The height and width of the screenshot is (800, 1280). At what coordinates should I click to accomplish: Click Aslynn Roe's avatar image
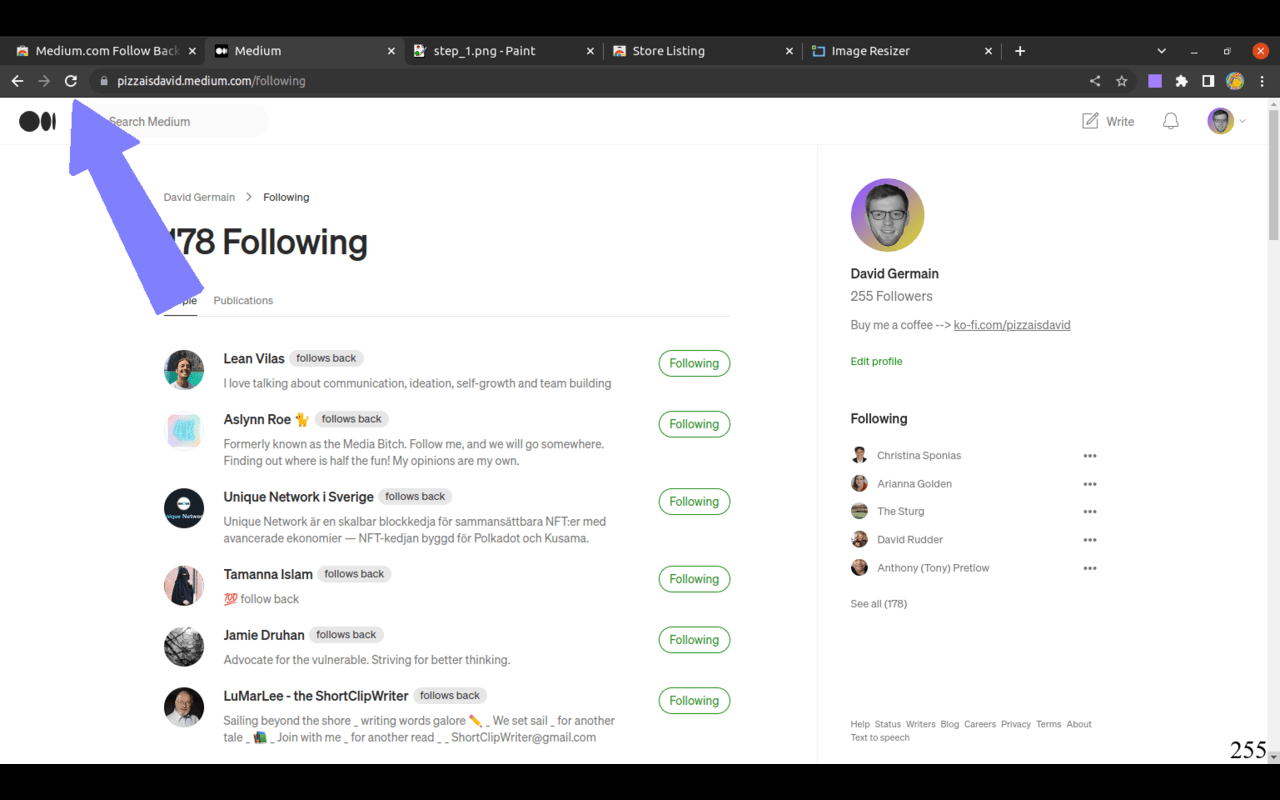coord(184,431)
